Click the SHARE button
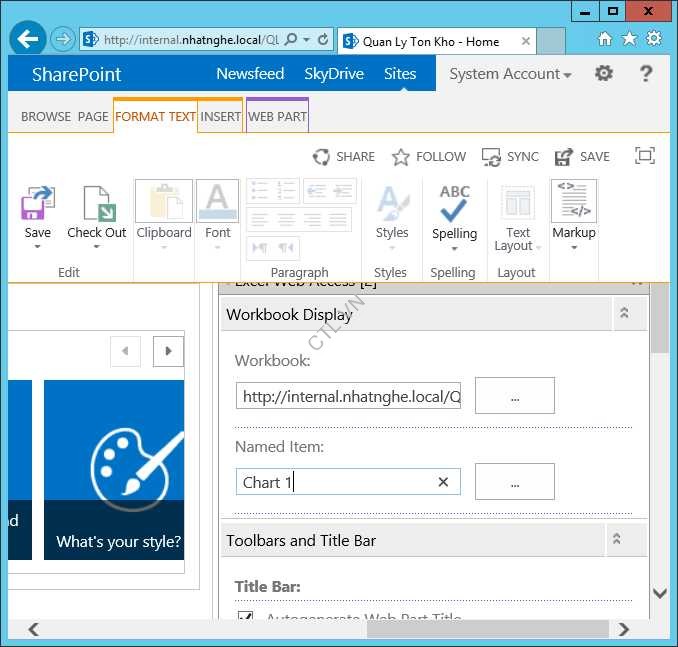678x647 pixels. point(344,157)
